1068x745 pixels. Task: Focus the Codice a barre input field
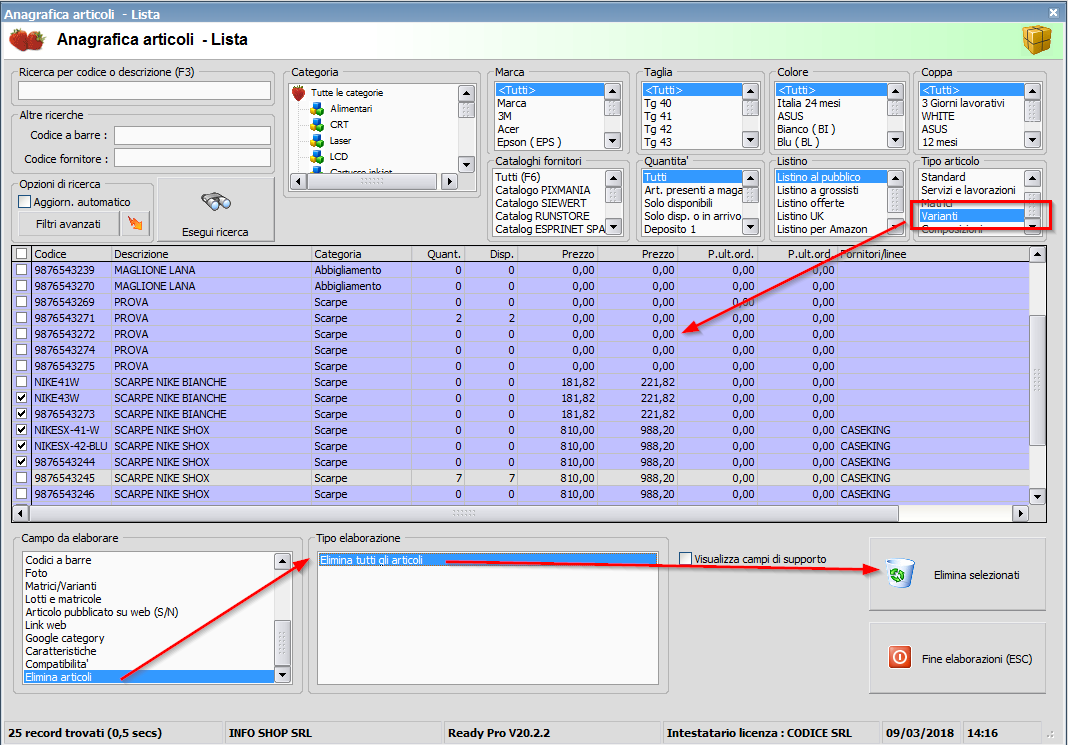192,136
